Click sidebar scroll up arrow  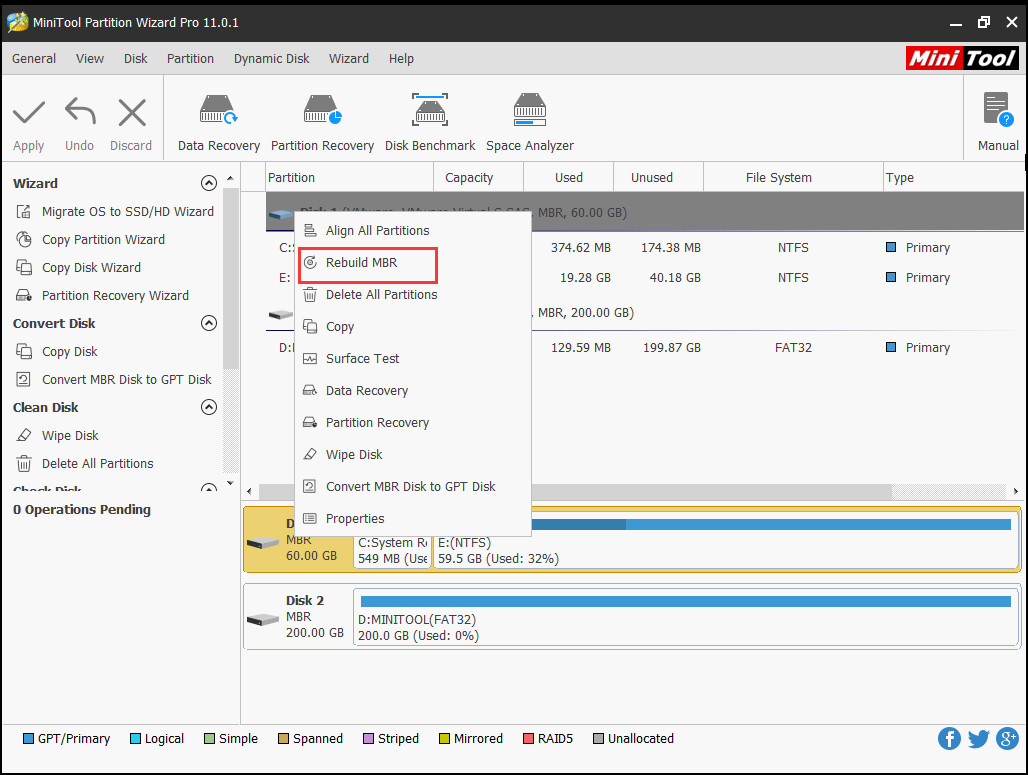coord(230,178)
